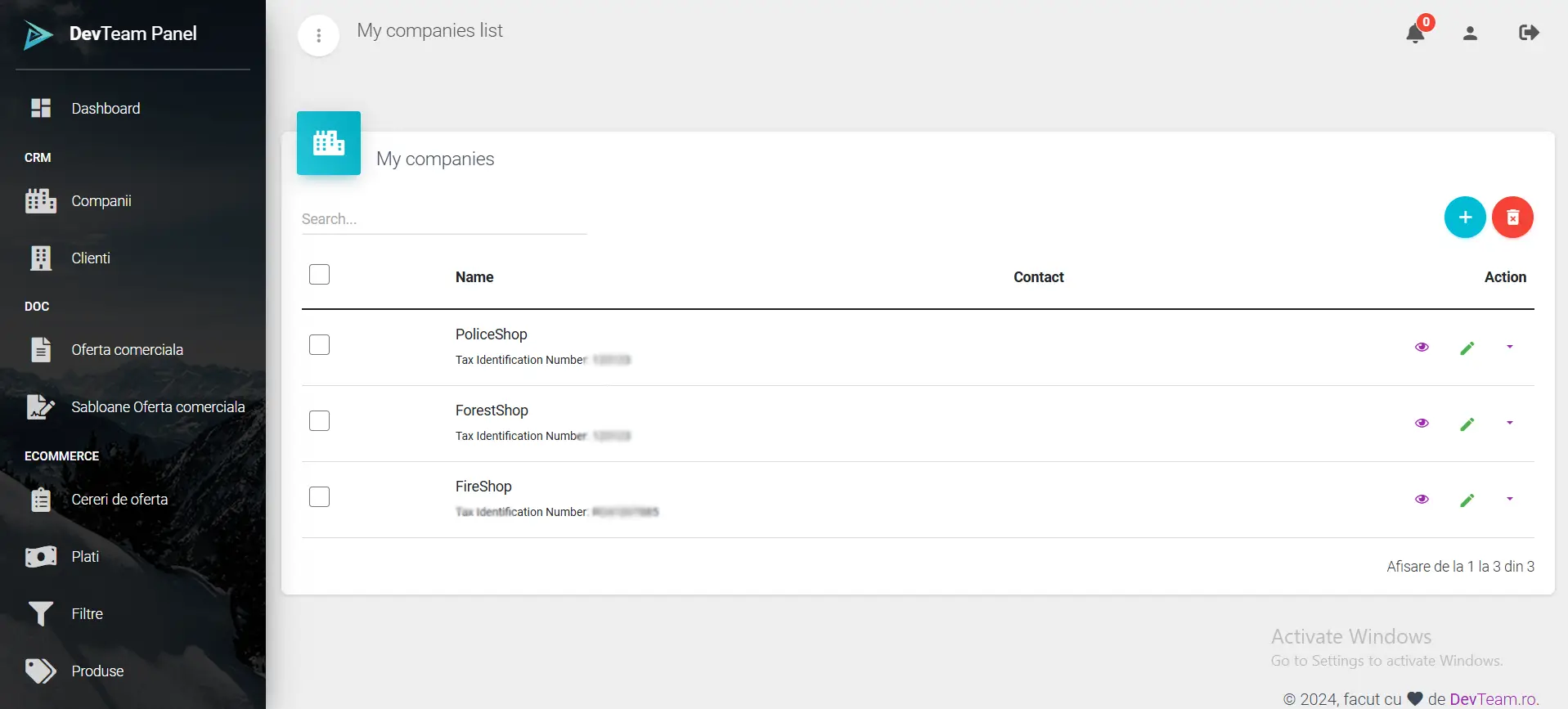Edit PoliceShop using the green pencil

(1467, 348)
